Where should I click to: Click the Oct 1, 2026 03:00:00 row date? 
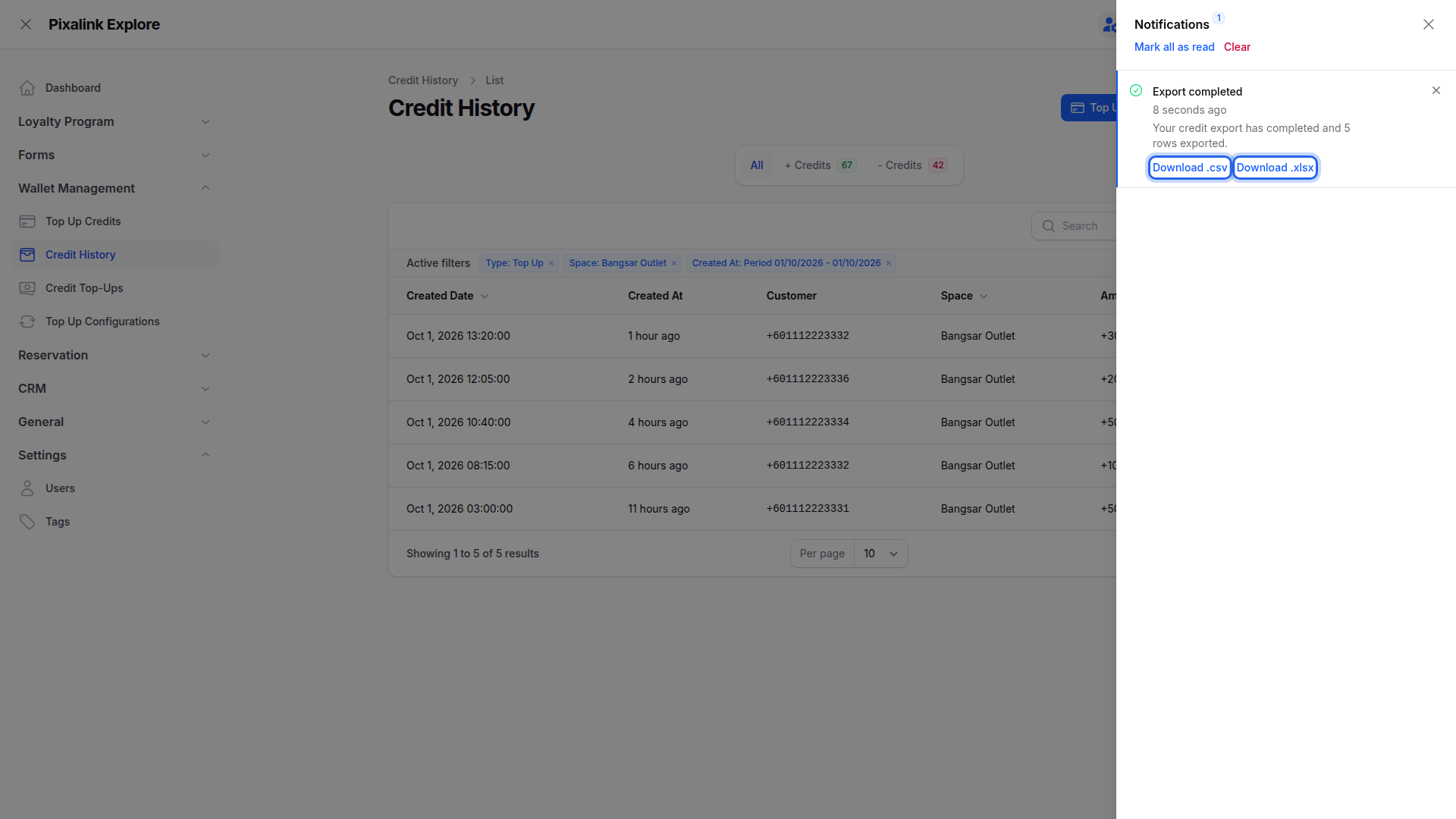(460, 509)
